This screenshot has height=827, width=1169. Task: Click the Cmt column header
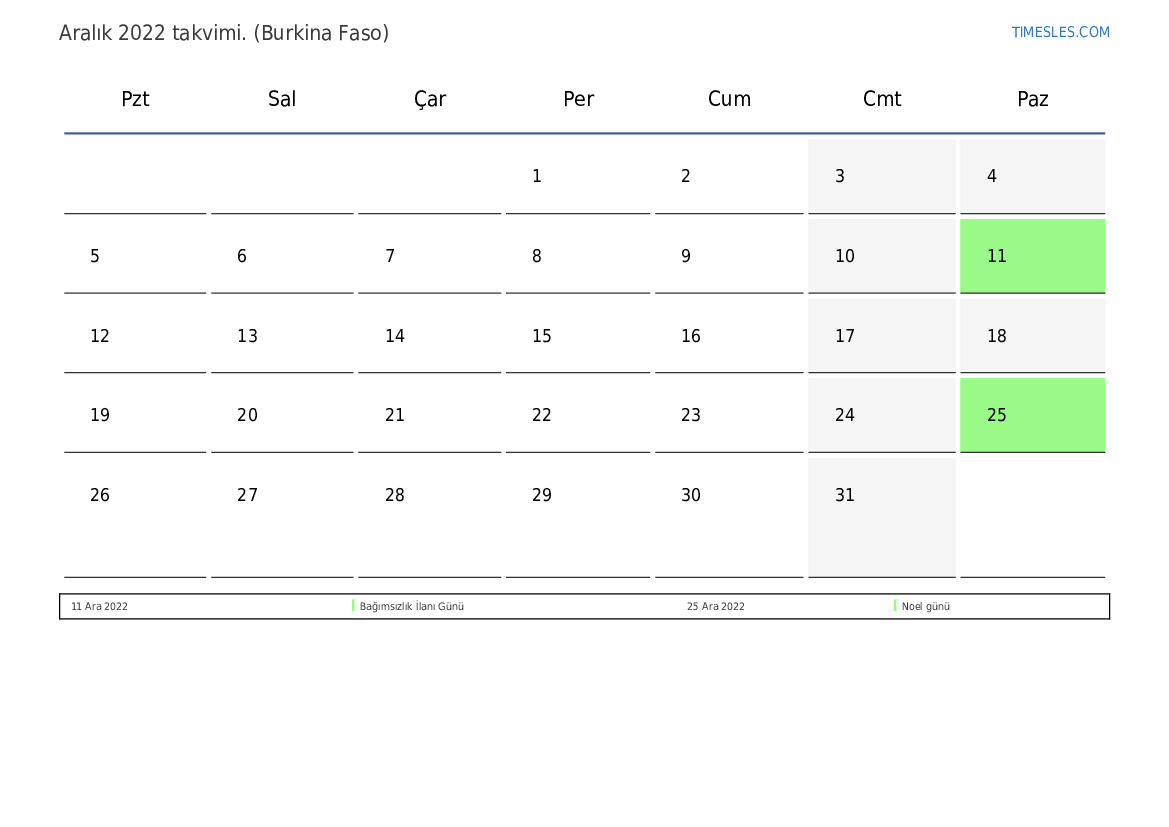(882, 99)
